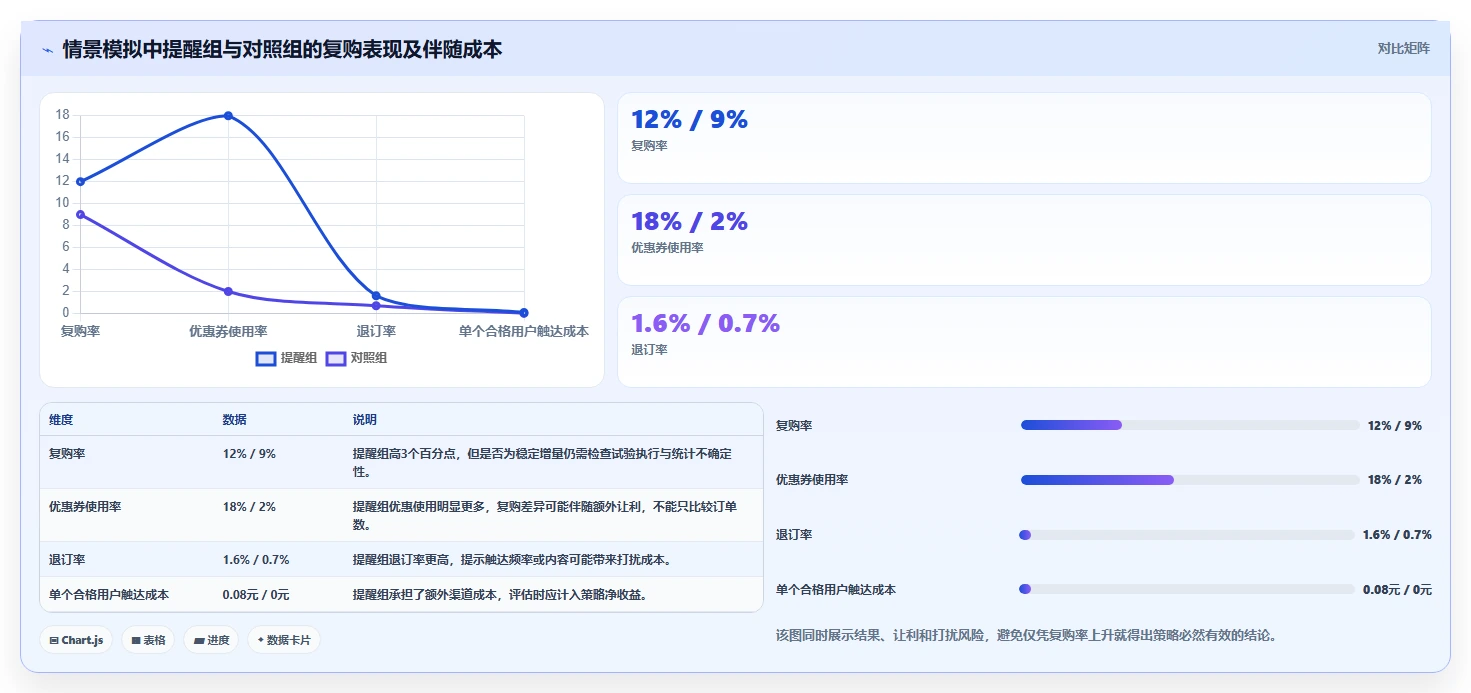Toggle the 提醒组 legend entry
This screenshot has width=1471, height=693.
click(287, 358)
